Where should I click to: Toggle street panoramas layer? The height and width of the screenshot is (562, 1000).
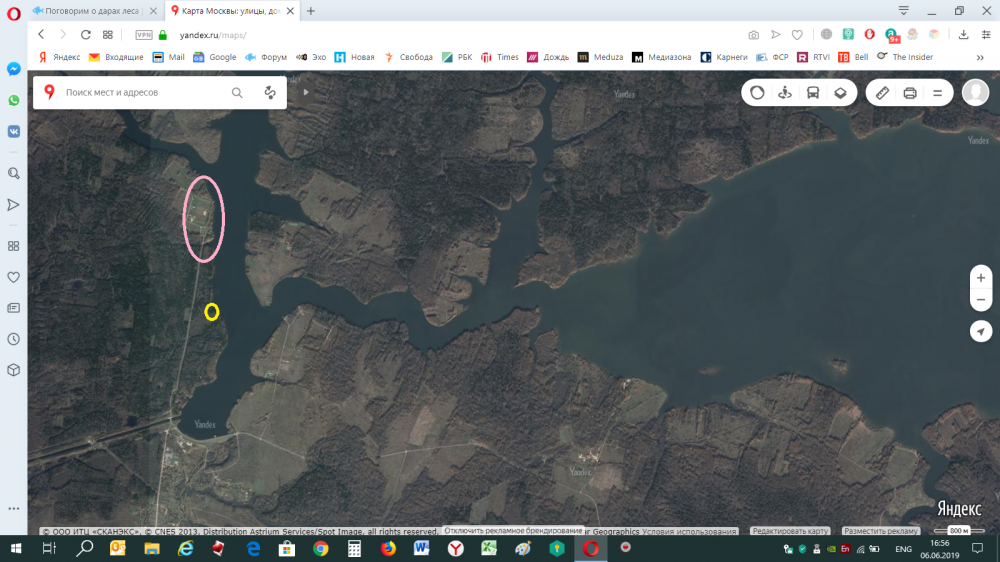[785, 93]
